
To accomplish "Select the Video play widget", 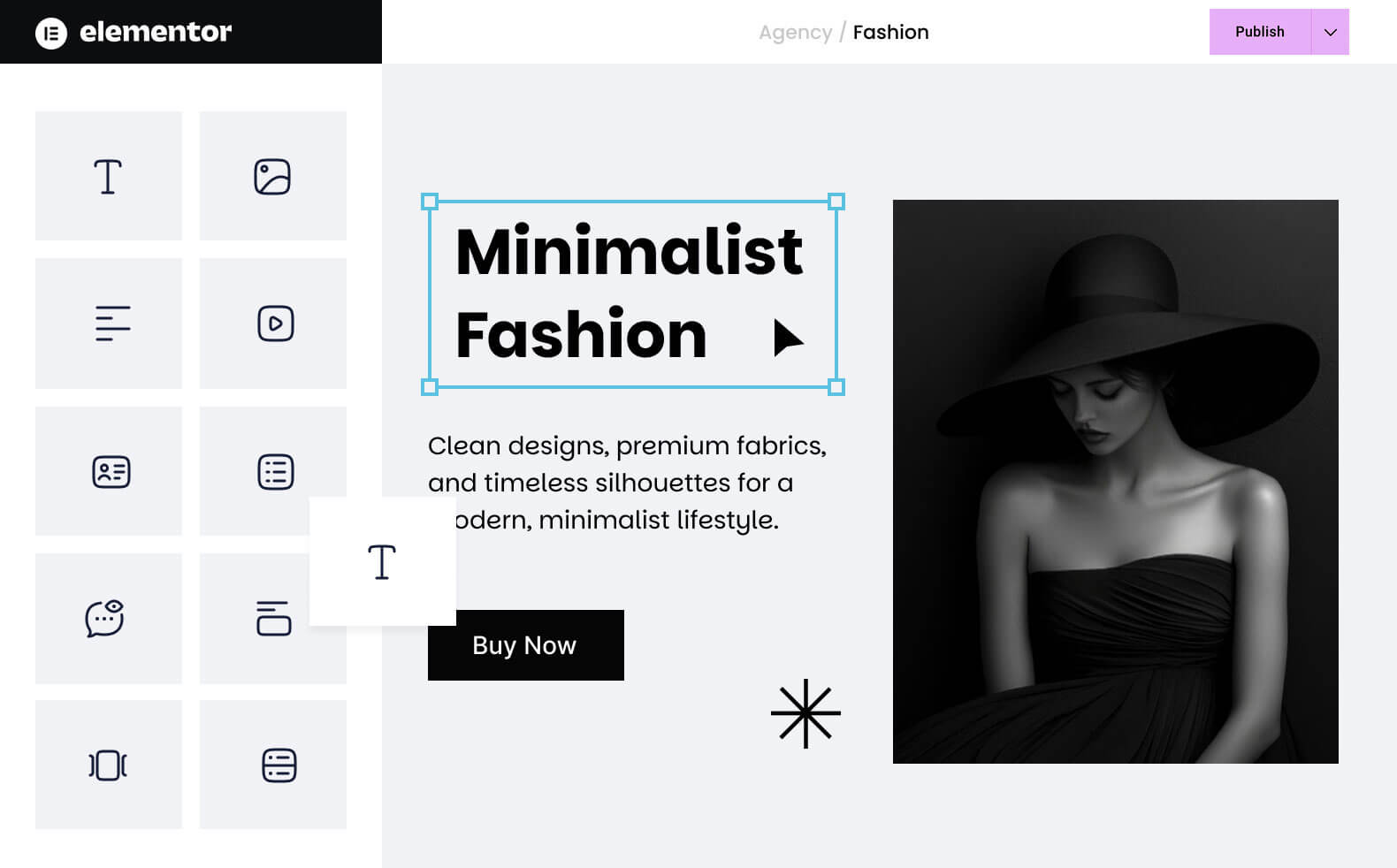I will click(x=273, y=324).
